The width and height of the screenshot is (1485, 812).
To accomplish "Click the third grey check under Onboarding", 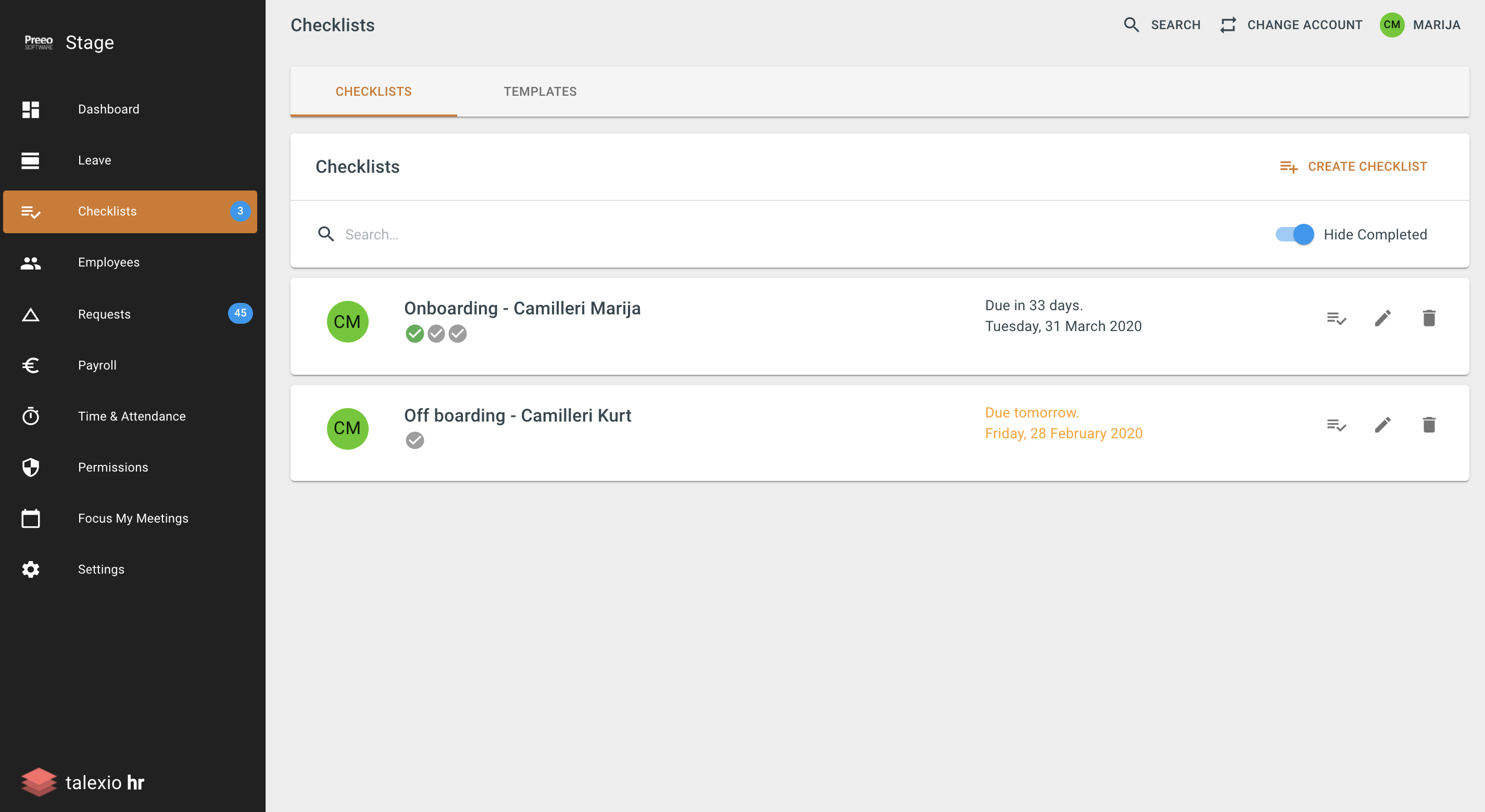I will coord(458,334).
